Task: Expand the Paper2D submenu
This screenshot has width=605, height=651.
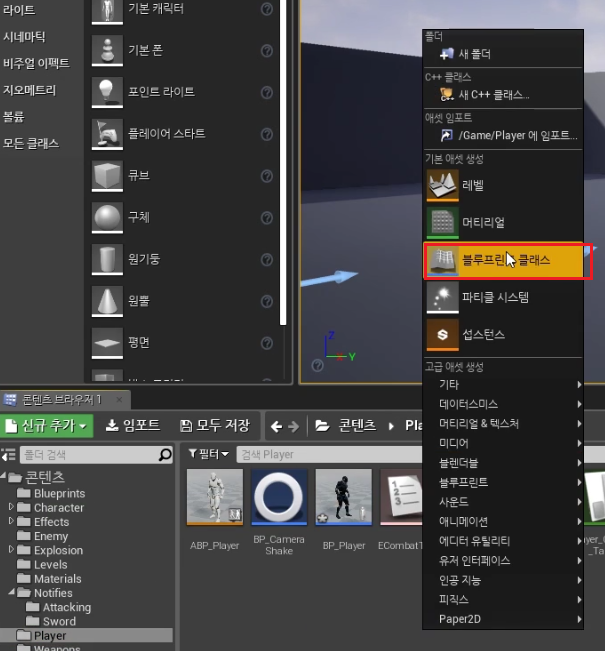Action: coord(503,619)
